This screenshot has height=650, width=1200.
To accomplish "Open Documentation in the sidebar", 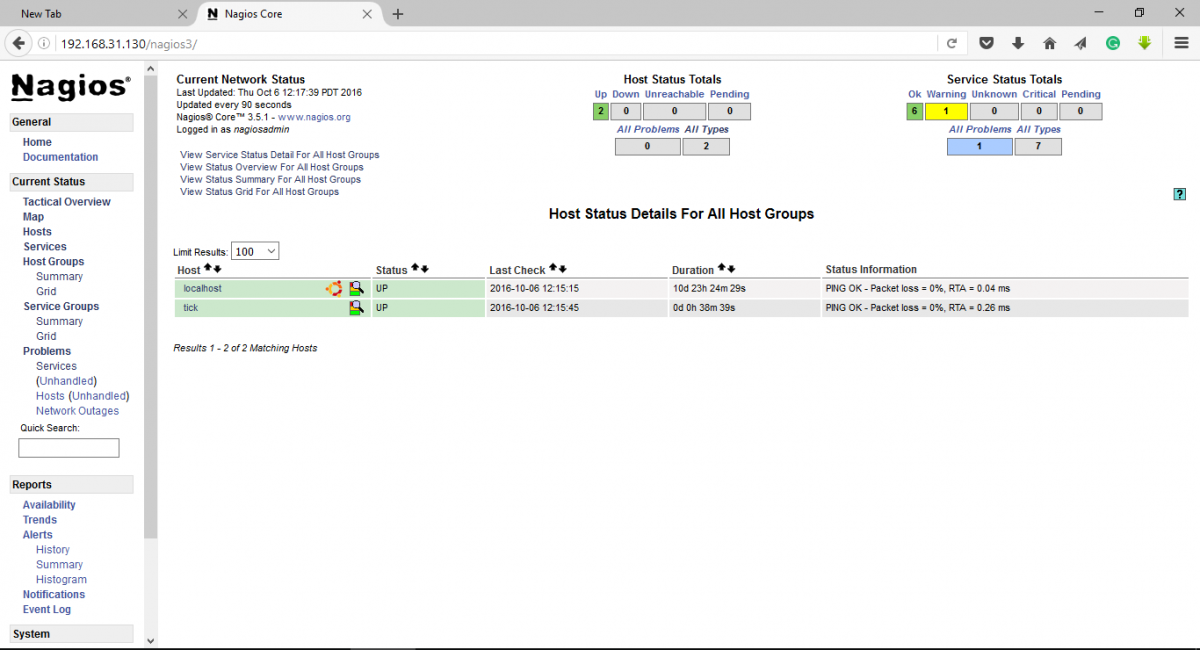I will coord(61,157).
